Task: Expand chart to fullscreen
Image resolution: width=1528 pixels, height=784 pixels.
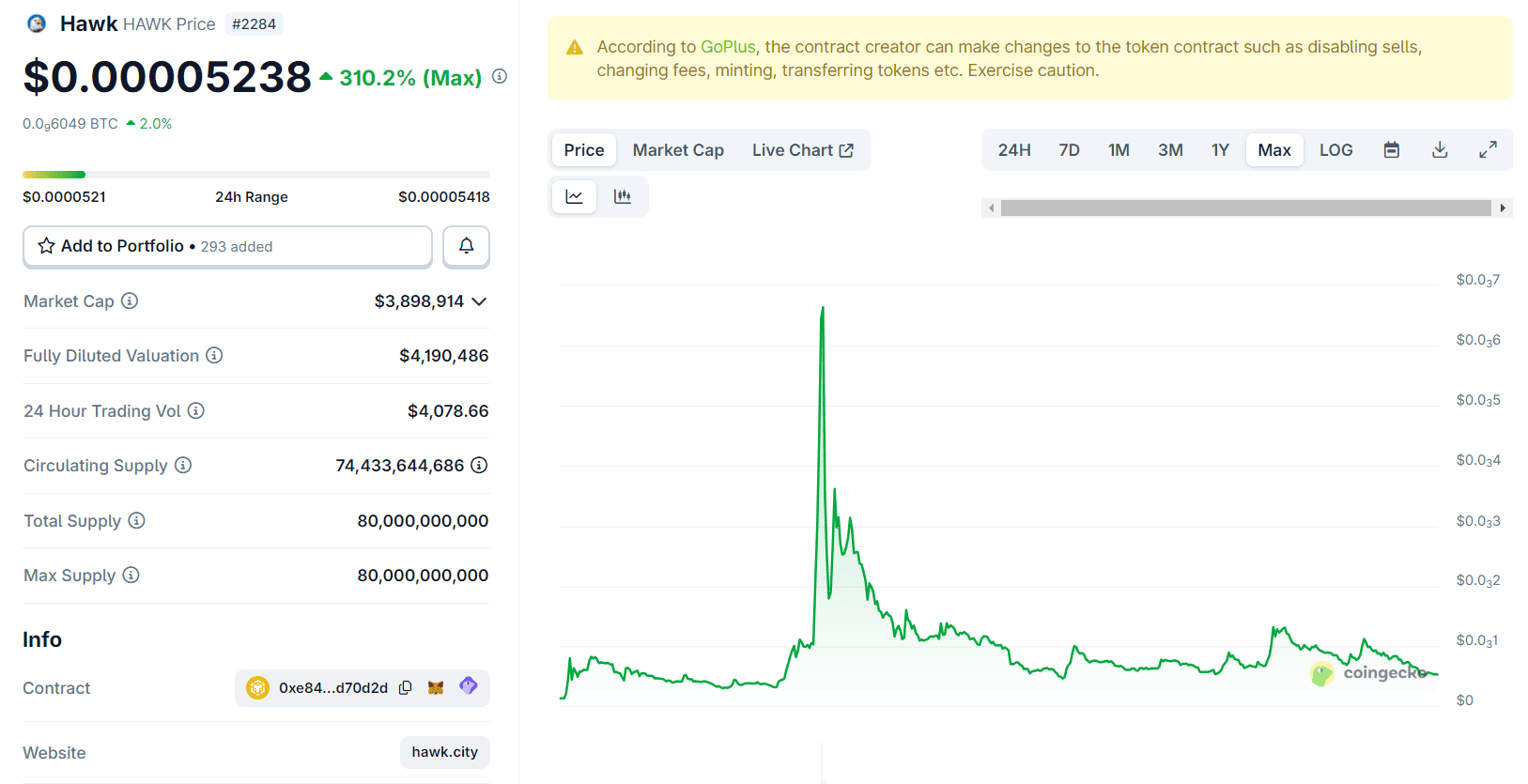Action: coord(1488,150)
